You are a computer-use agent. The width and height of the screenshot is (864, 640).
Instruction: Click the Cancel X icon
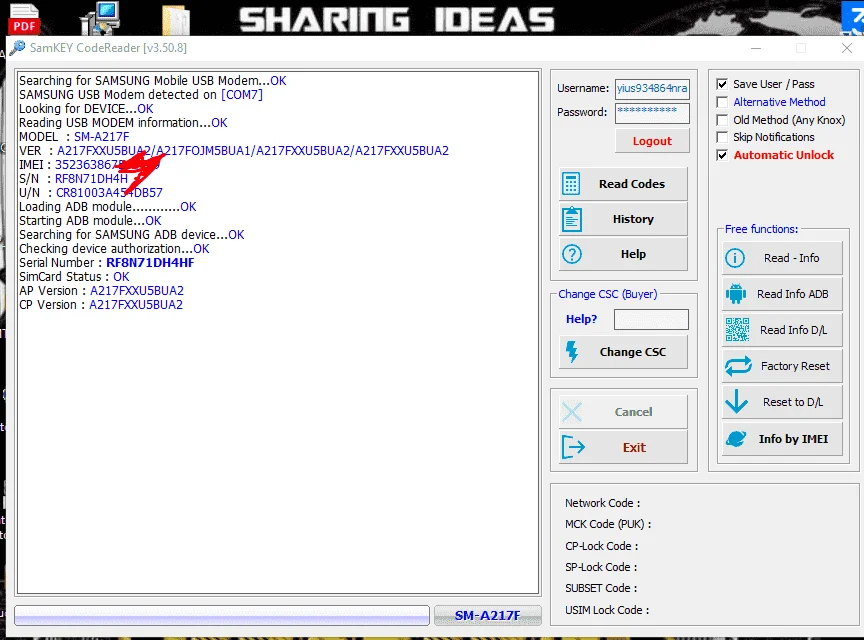pos(572,412)
